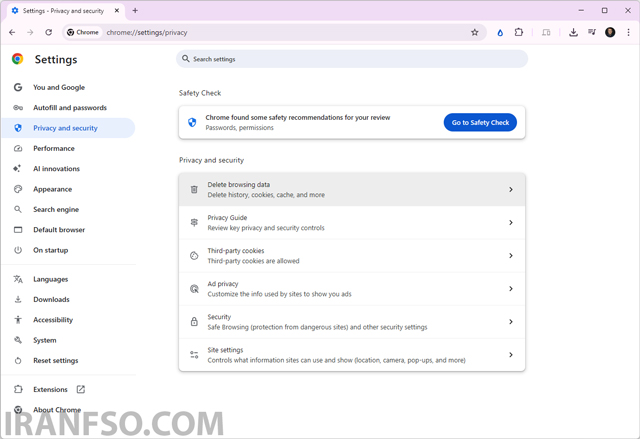
Task: Go to Downloads settings in sidebar
Action: coord(69,299)
